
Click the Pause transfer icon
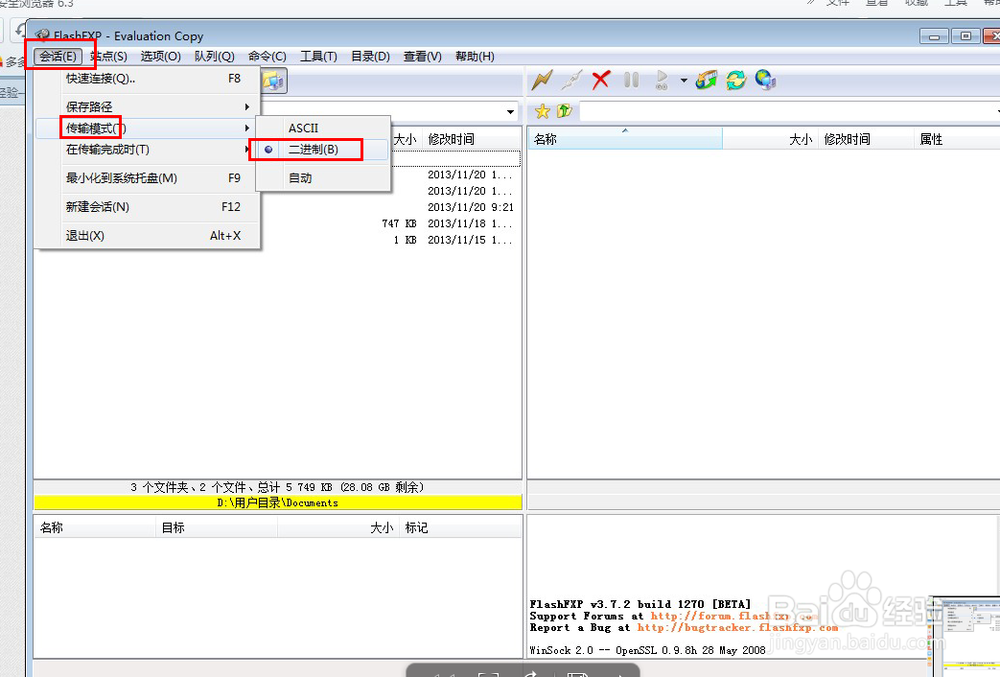click(631, 80)
